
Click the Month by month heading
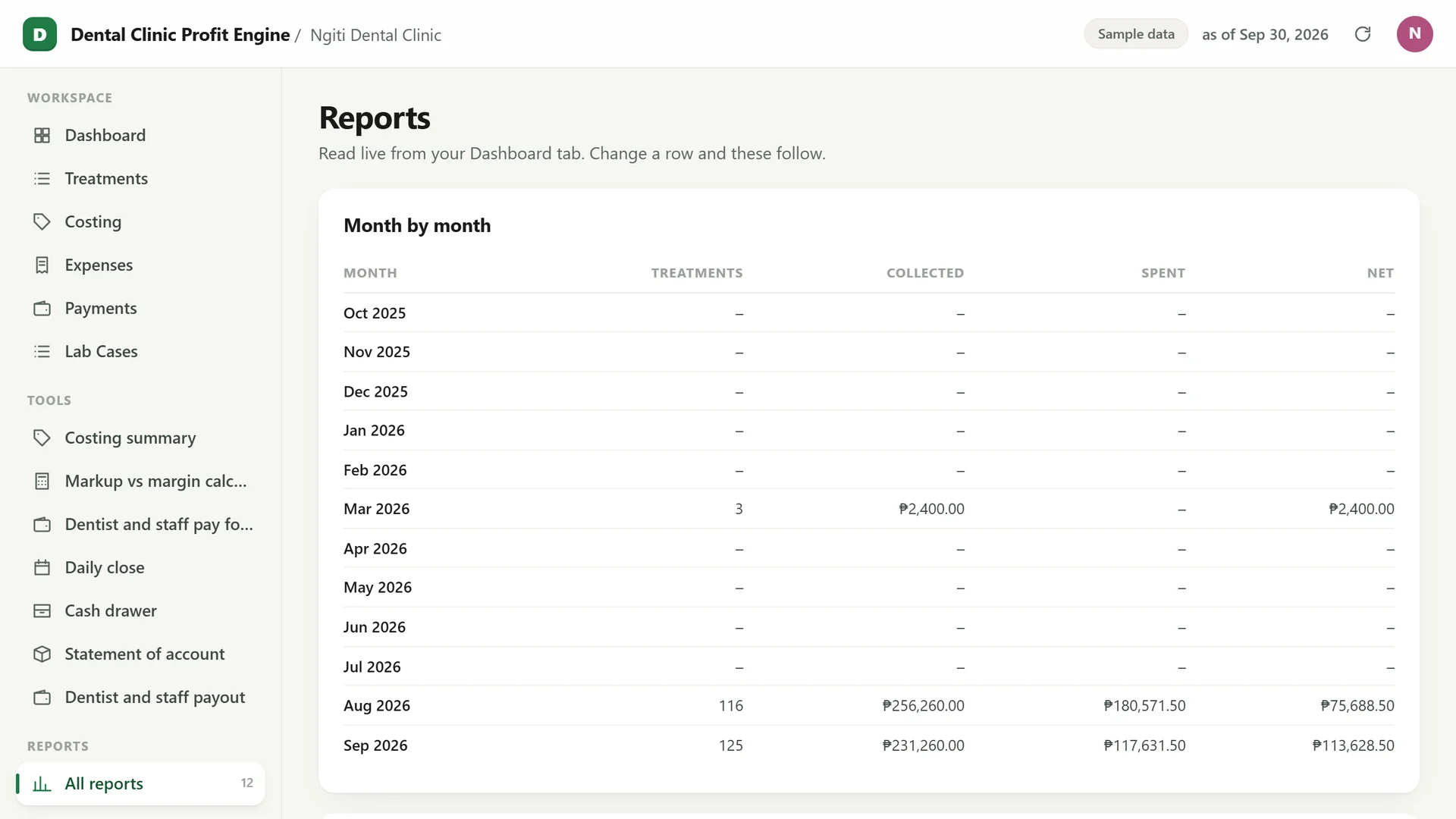(417, 225)
